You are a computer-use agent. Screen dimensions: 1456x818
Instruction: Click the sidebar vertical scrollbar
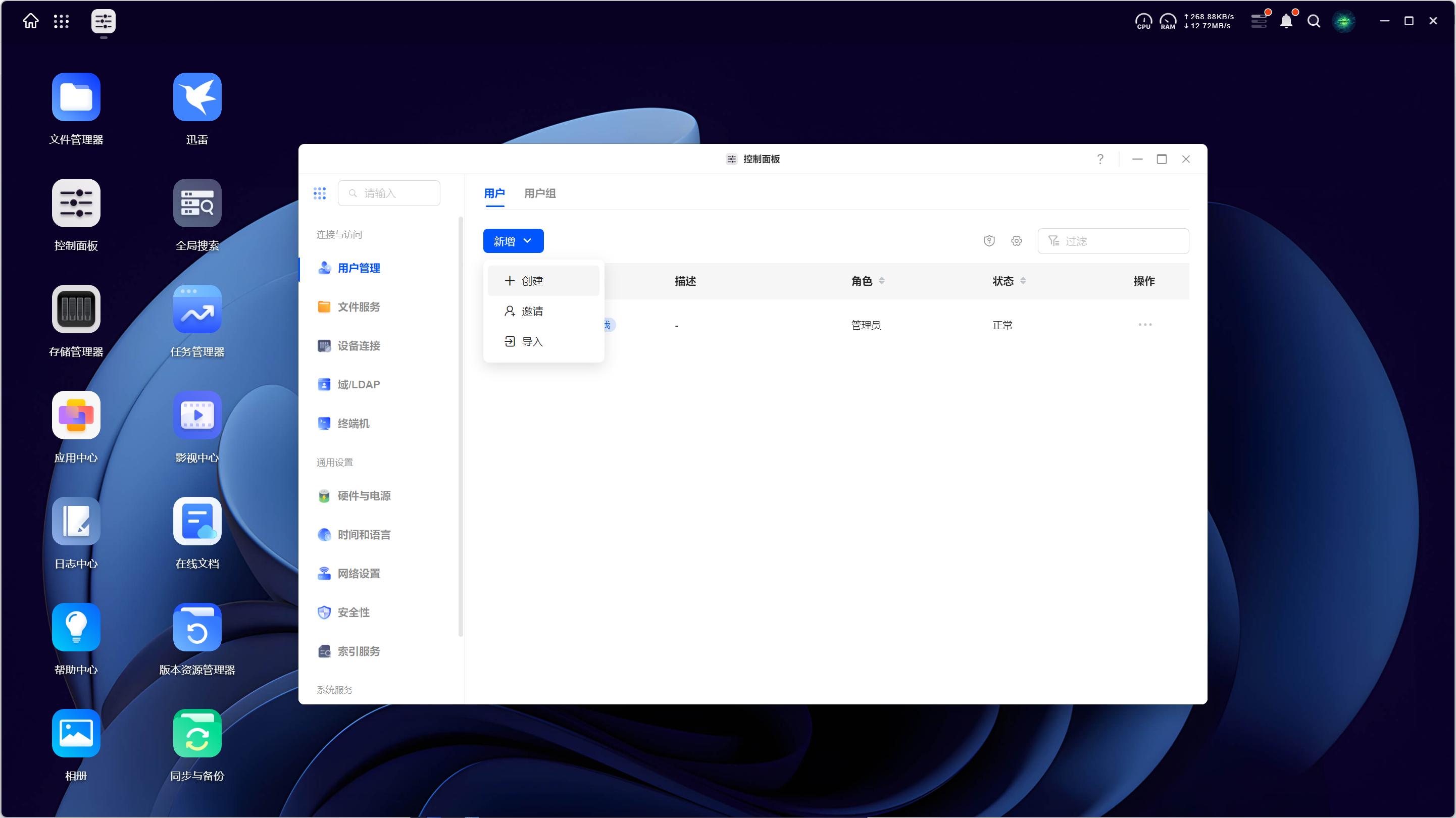click(461, 427)
